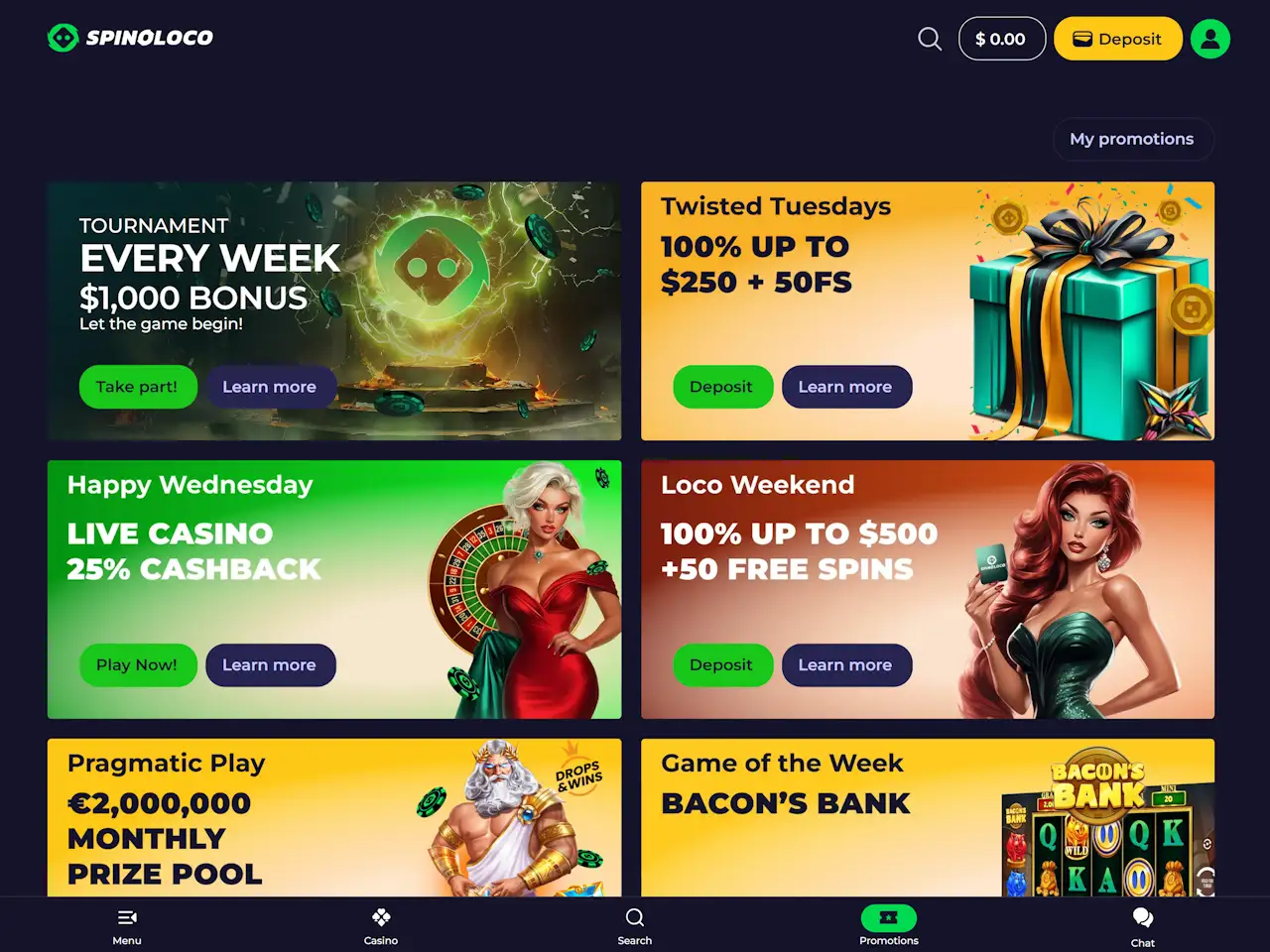Learn more about Happy Wednesday cashback
This screenshot has width=1270, height=952.
[x=270, y=664]
